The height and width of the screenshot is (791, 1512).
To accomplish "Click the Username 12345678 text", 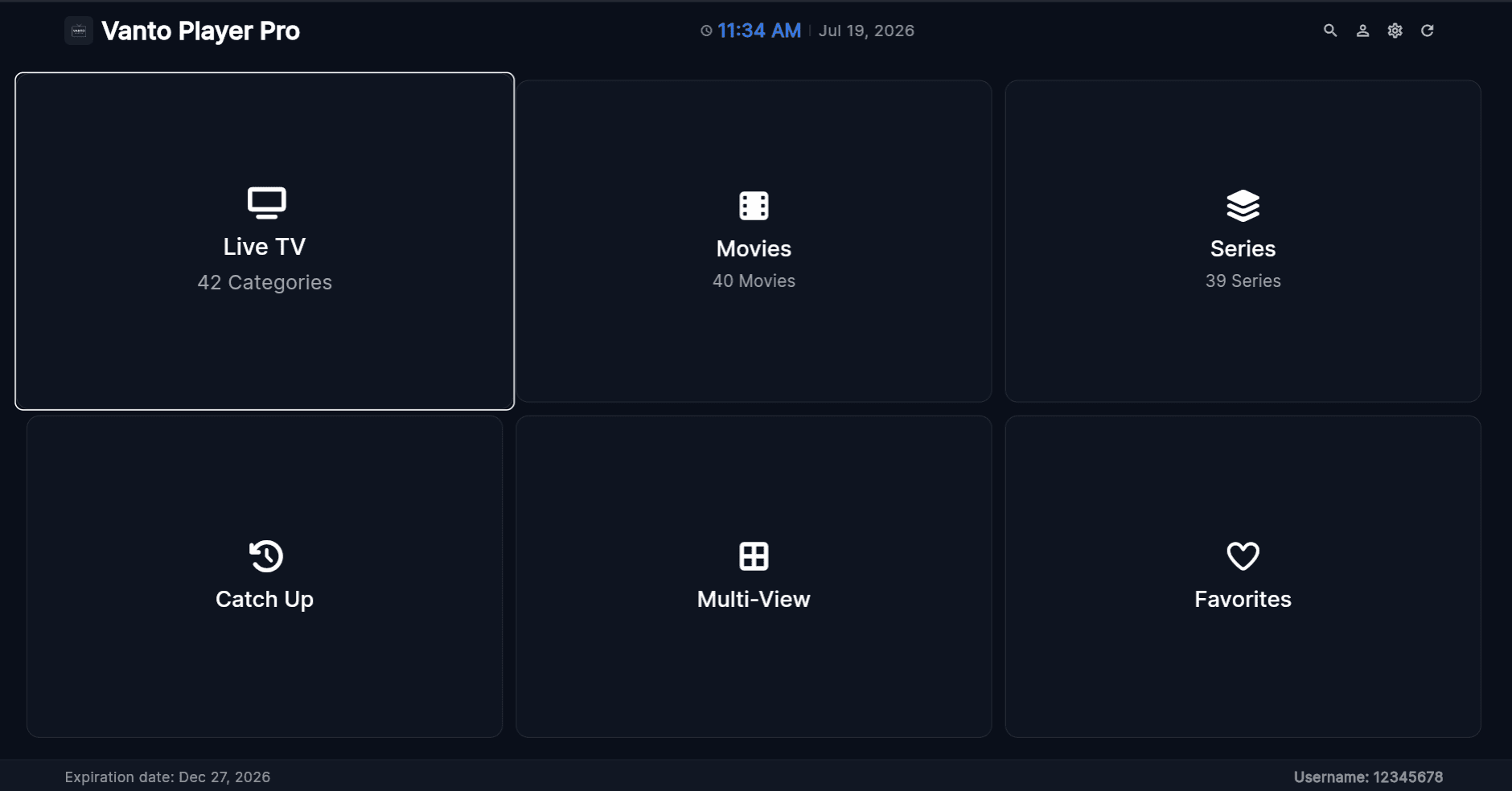I will coord(1368,777).
